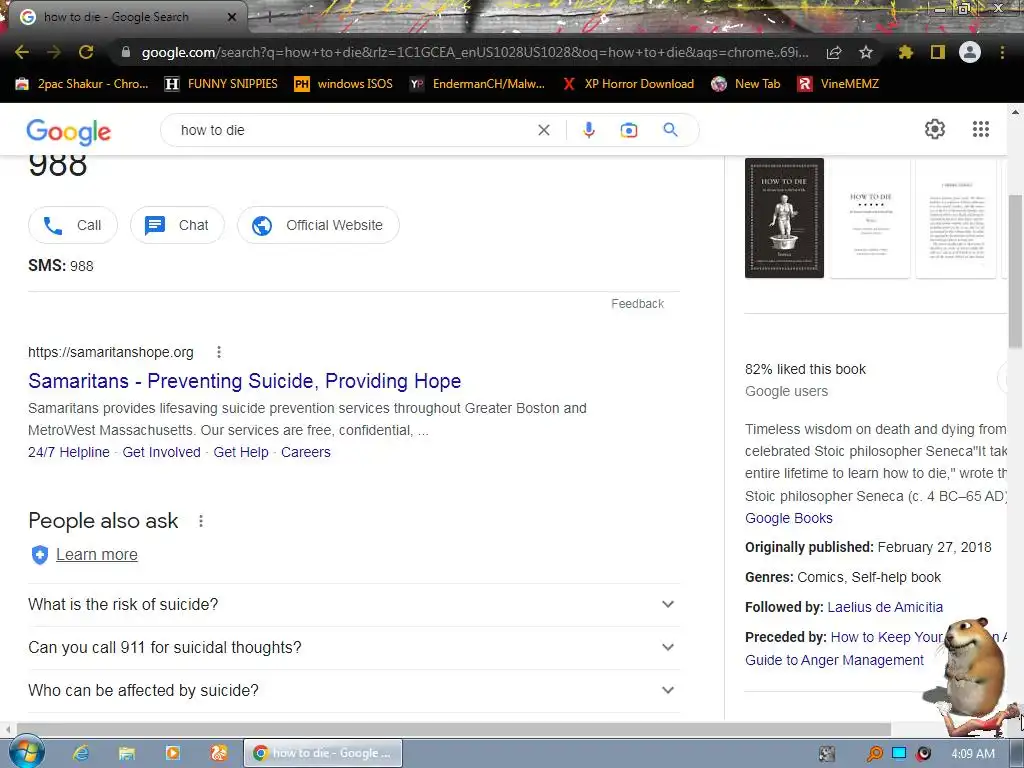This screenshot has height=768, width=1024.
Task: Open the People also ask options menu
Action: pos(201,521)
